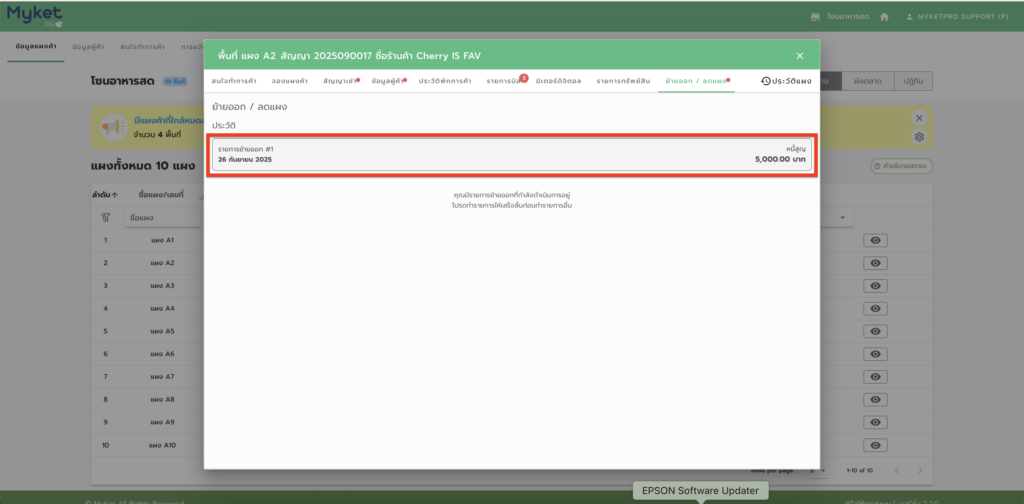This screenshot has height=504, width=1024.
Task: Close the แผง A2 contract dialog
Action: [x=799, y=56]
